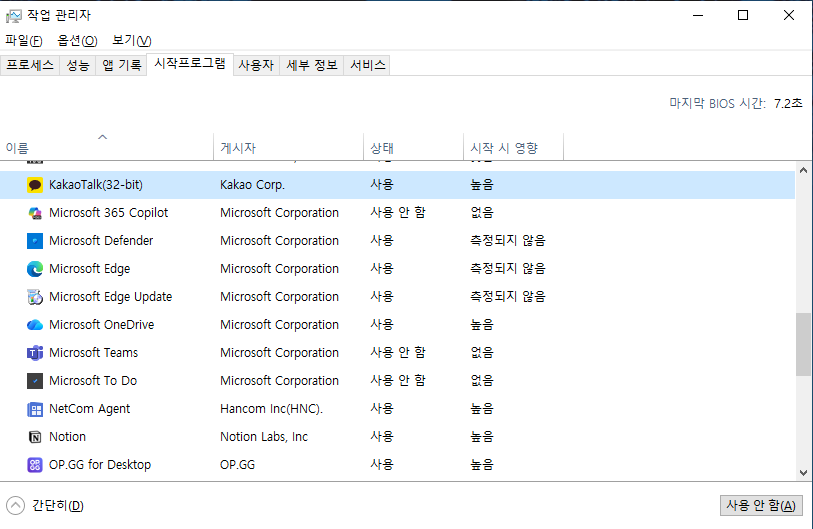Click Microsoft 365 Copilot 없음 impact cell
The height and width of the screenshot is (529, 813).
[482, 213]
